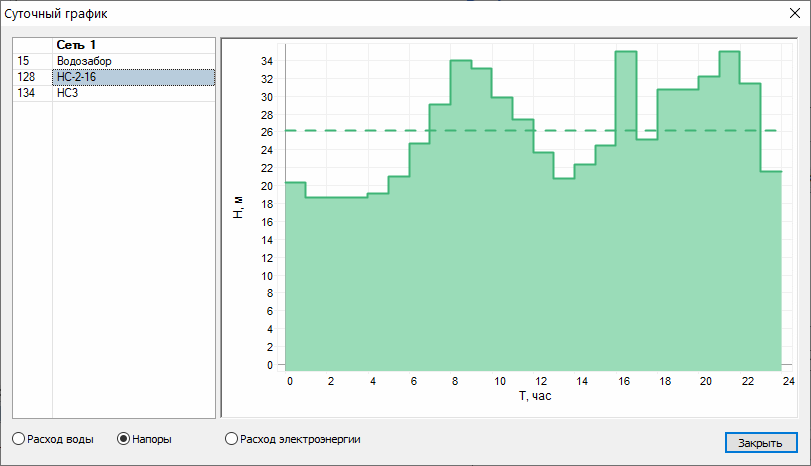
Task: Click the Т, час horizontal axis label
Action: [x=534, y=396]
